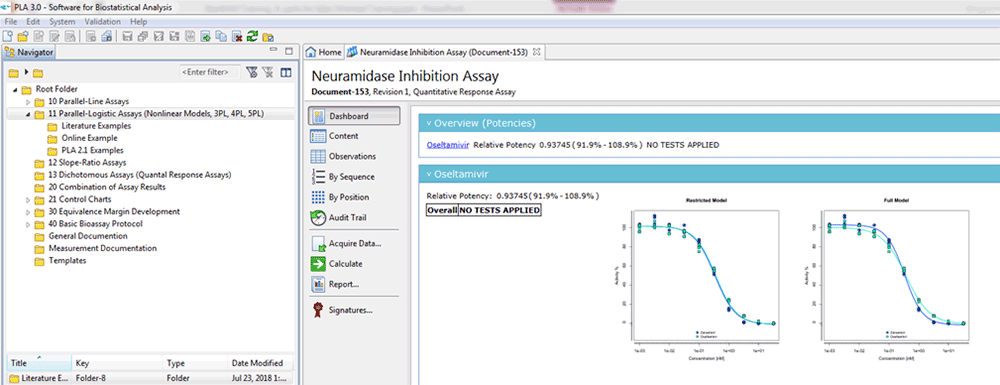Click the green refresh arrows icon
The height and width of the screenshot is (385, 1000).
click(253, 36)
